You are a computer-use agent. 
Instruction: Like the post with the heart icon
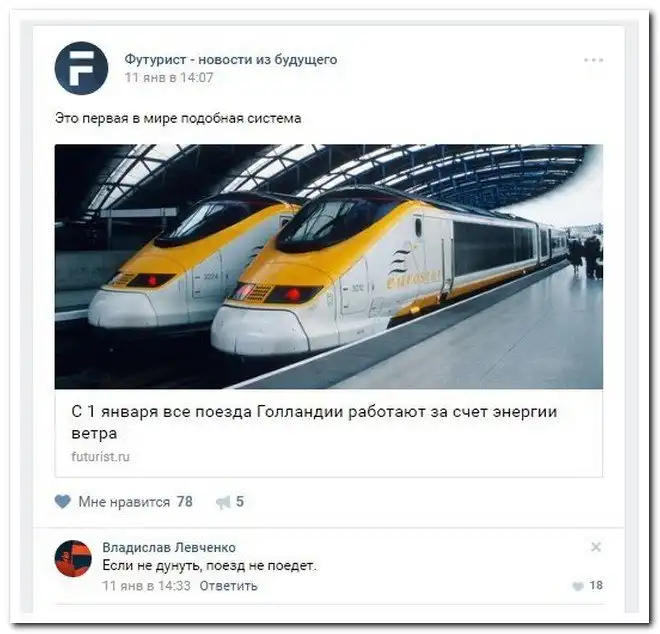point(63,502)
